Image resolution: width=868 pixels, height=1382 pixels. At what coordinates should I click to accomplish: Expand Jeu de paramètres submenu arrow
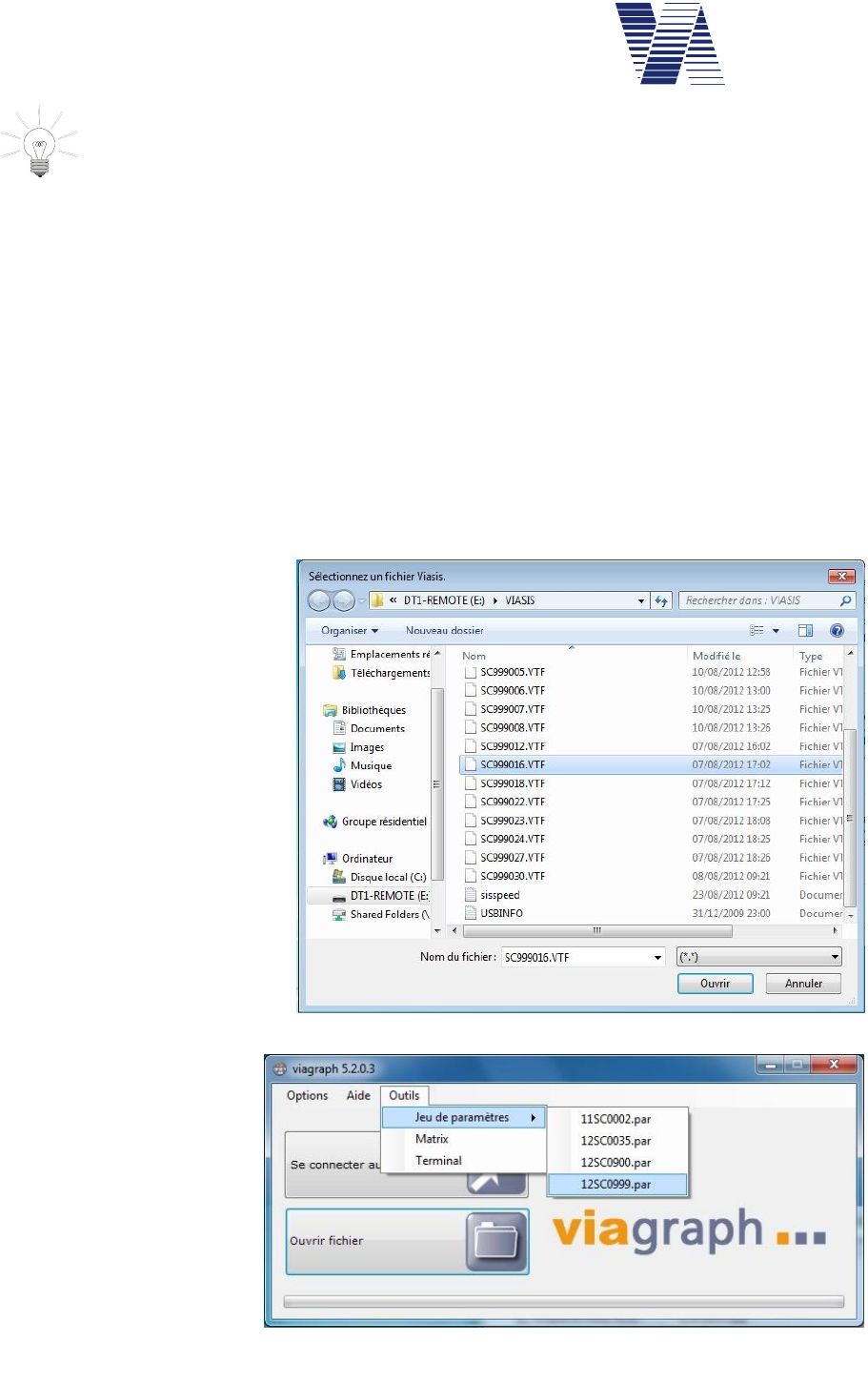point(534,1117)
